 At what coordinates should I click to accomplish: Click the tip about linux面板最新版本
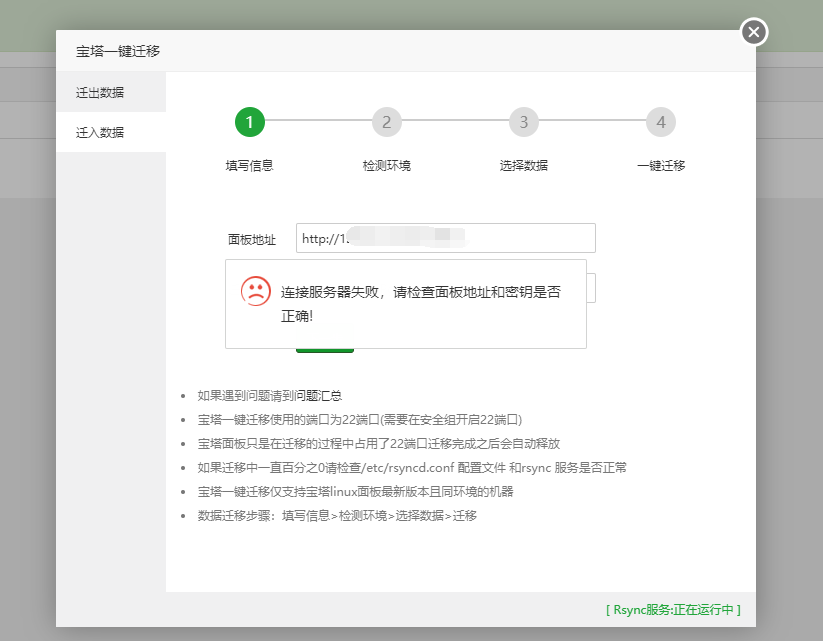355,491
